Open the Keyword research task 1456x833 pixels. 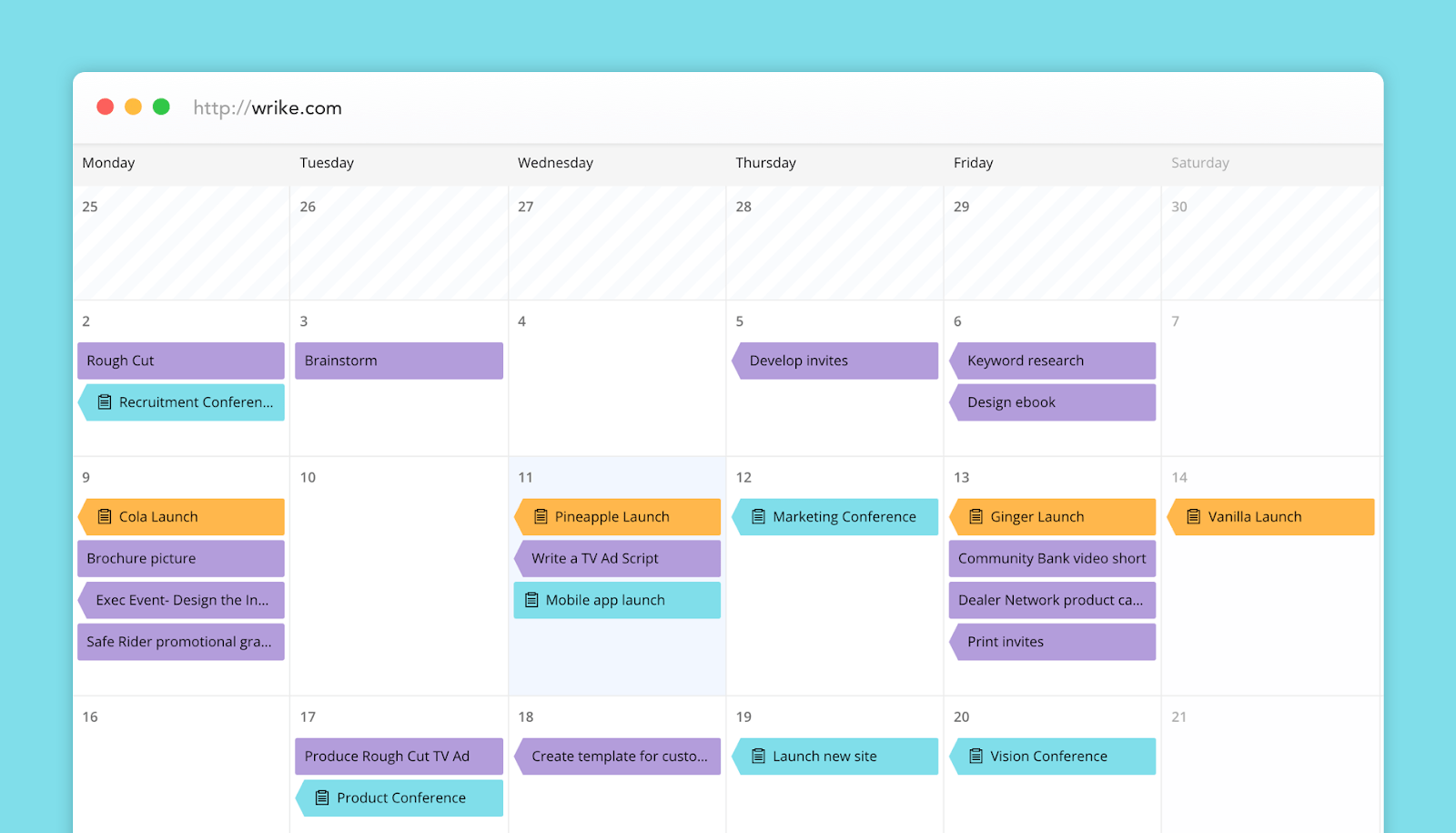coord(1052,361)
